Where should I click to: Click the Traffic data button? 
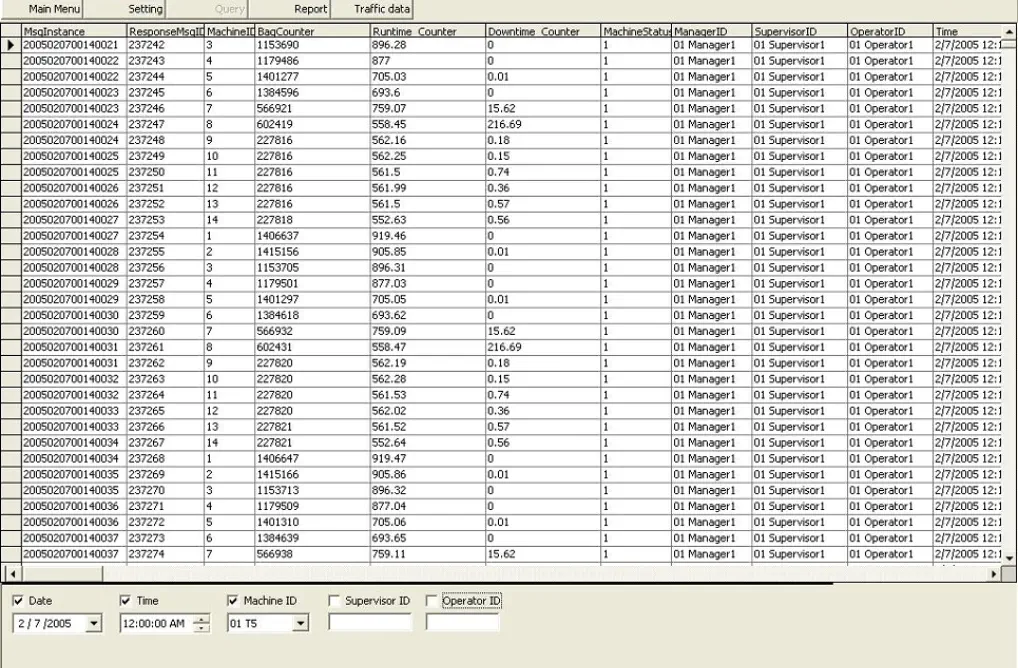tap(382, 9)
